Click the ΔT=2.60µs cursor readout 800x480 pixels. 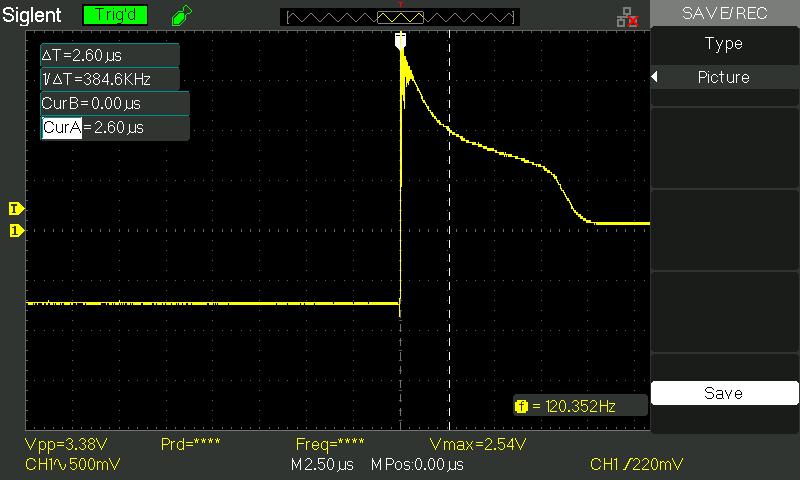tap(110, 55)
